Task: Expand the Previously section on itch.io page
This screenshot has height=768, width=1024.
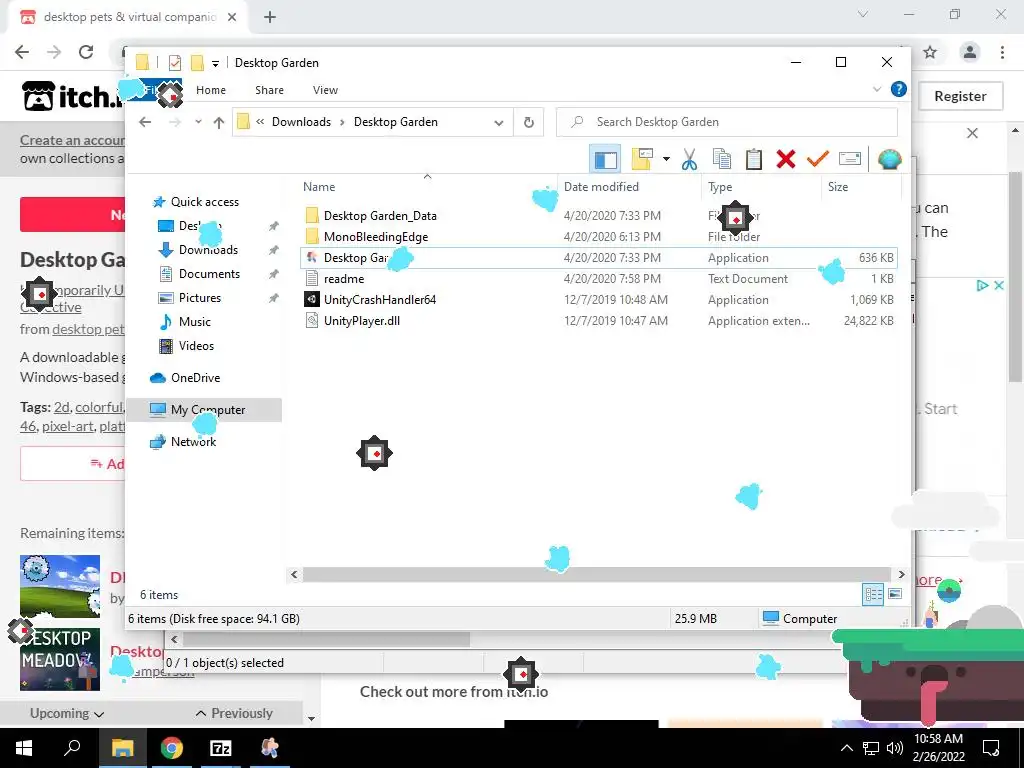Action: pos(234,713)
